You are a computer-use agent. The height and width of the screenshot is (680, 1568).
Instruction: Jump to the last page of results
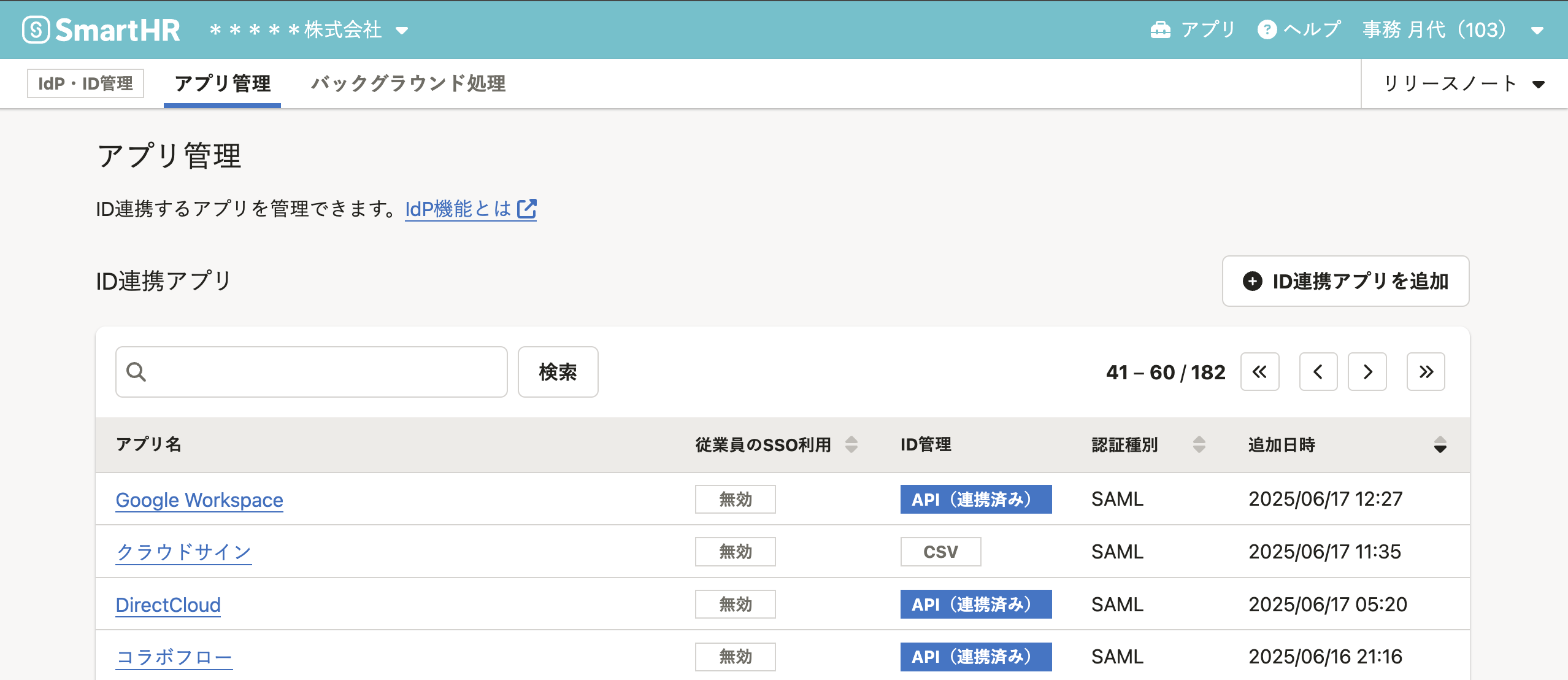(x=1426, y=372)
